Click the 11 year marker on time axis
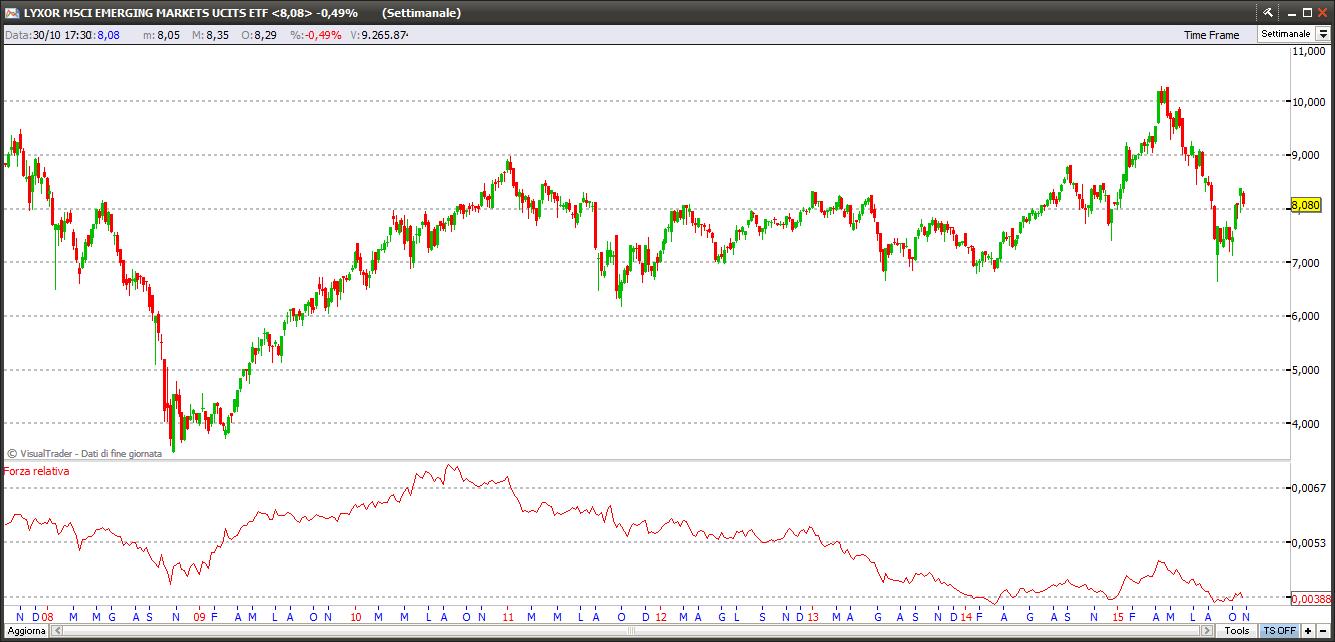The width and height of the screenshot is (1335, 642). click(x=507, y=617)
